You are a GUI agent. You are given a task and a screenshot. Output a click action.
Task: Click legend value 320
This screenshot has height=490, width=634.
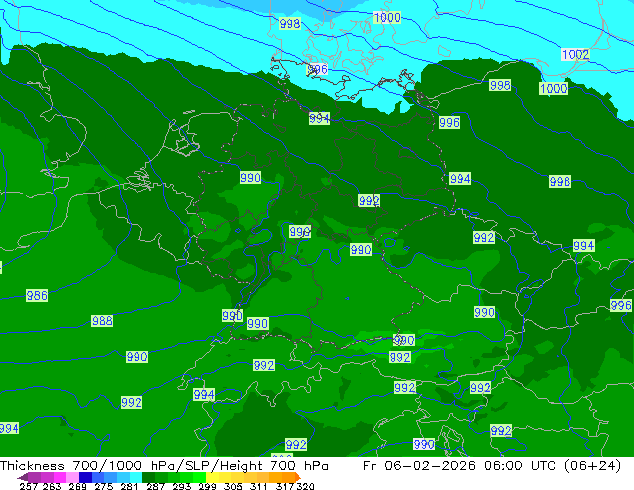[x=305, y=486]
